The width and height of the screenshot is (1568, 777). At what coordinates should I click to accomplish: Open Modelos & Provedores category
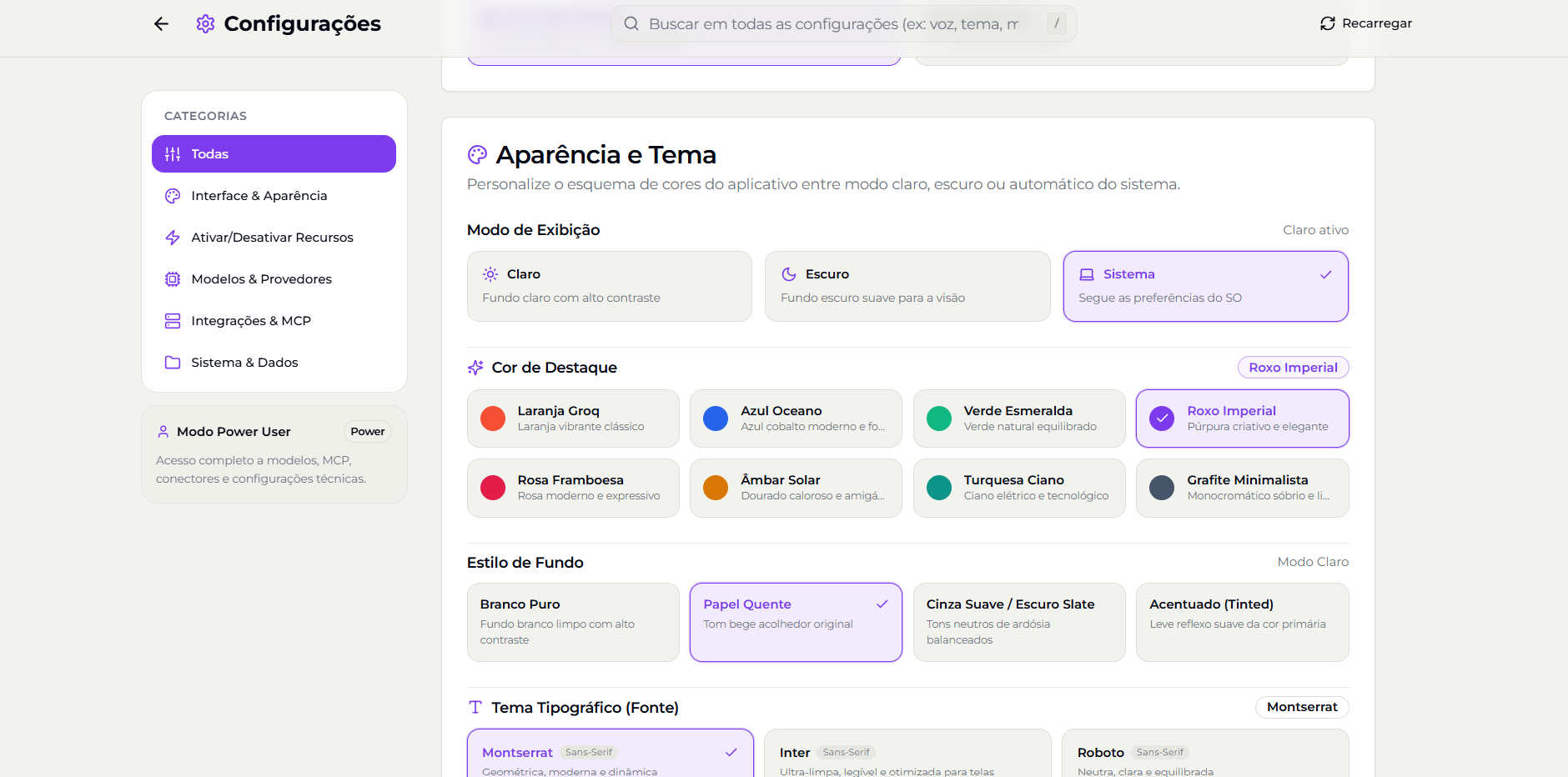pos(274,279)
